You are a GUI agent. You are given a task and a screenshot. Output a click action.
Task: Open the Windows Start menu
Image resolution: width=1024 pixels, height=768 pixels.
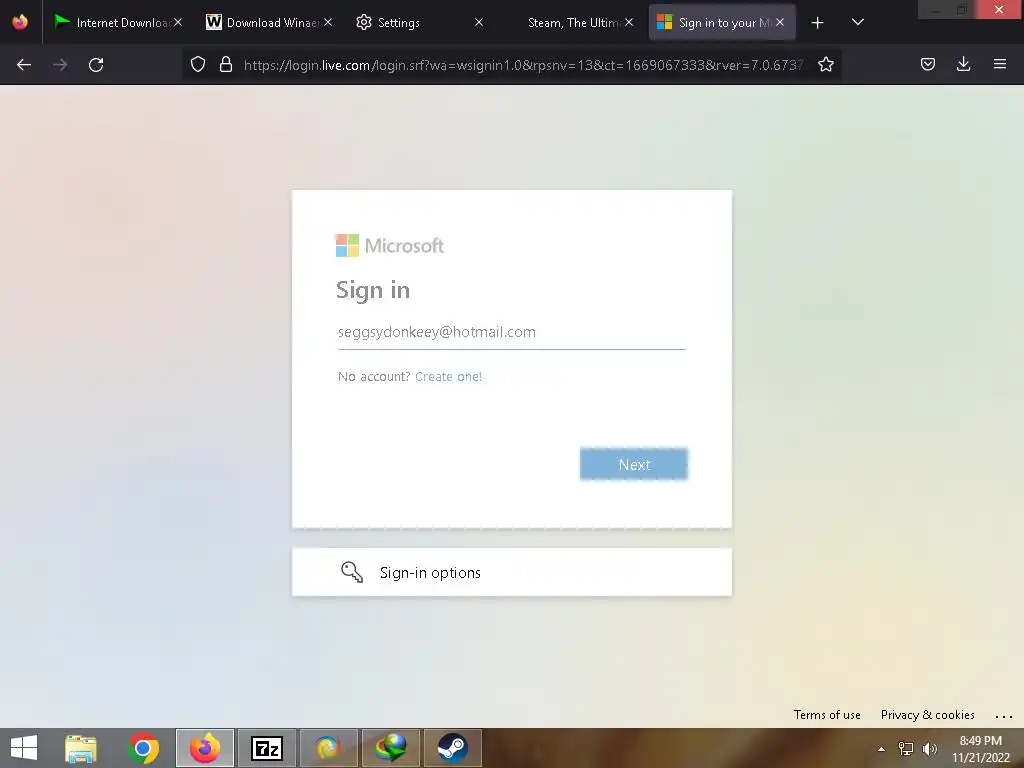(x=24, y=748)
